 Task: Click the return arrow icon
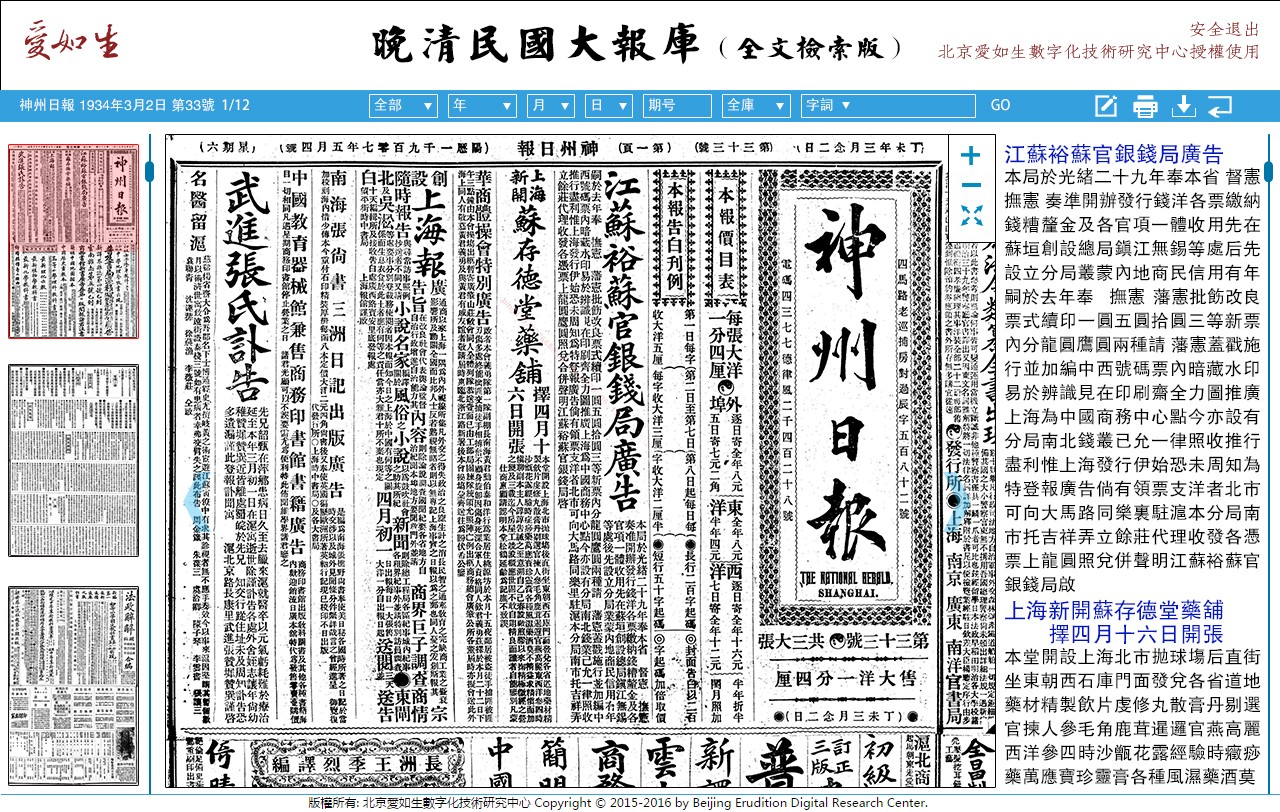[x=1220, y=106]
